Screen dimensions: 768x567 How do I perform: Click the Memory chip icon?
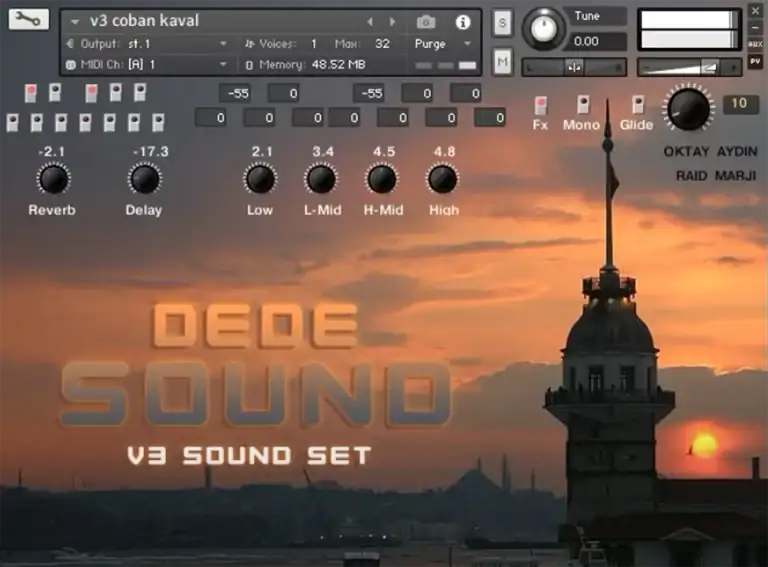(249, 65)
